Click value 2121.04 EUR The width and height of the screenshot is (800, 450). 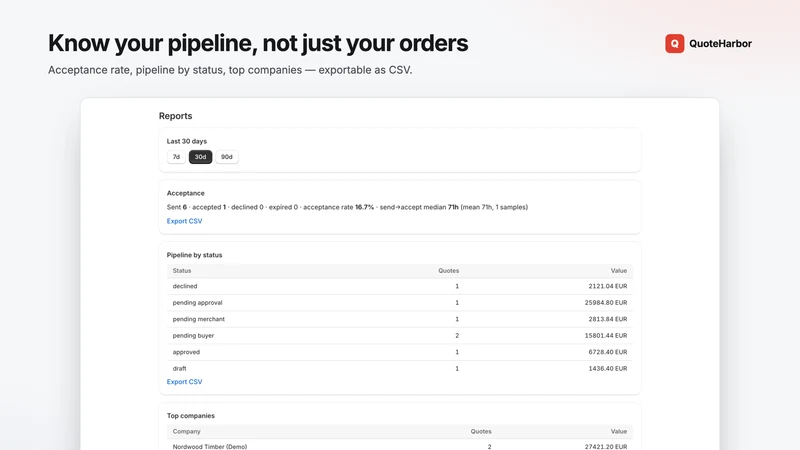[608, 286]
